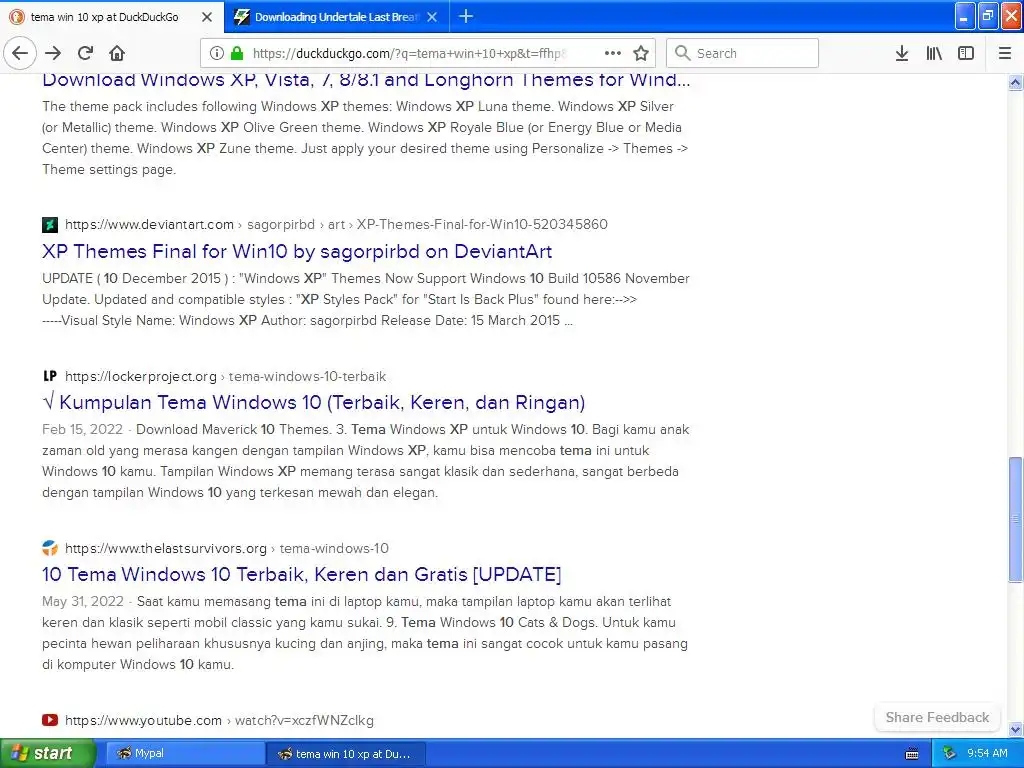Screen dimensions: 1024x768
Task: Reload the current page
Action: point(86,54)
